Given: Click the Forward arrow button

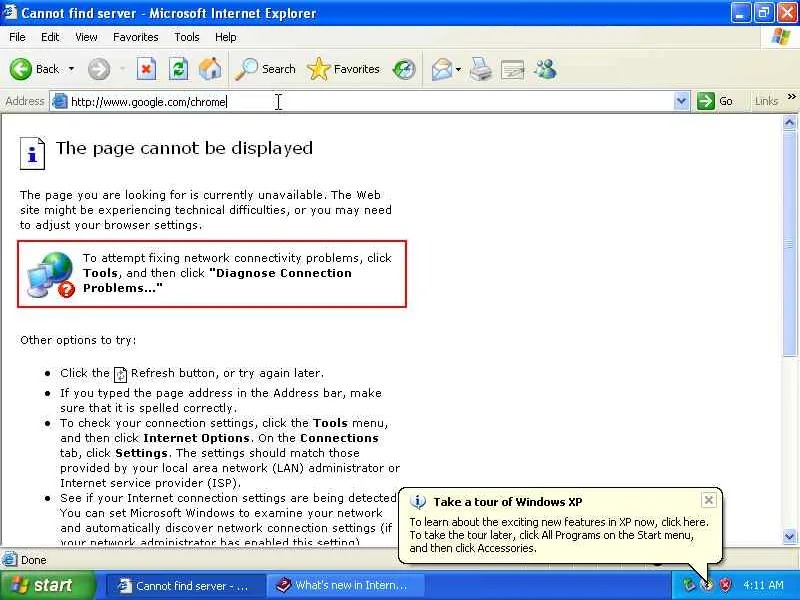Looking at the screenshot, I should point(98,69).
